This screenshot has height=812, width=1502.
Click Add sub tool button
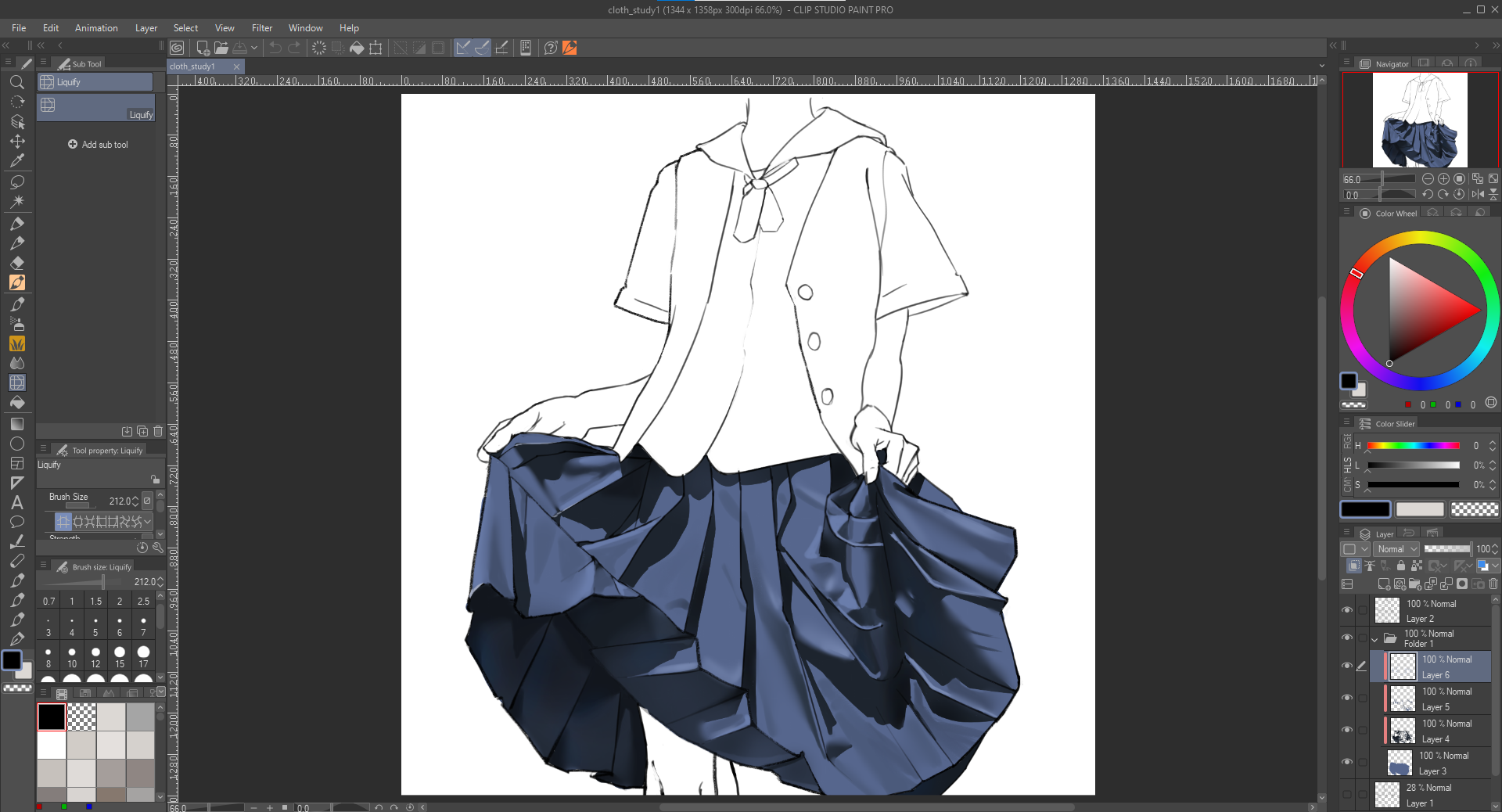tap(98, 145)
